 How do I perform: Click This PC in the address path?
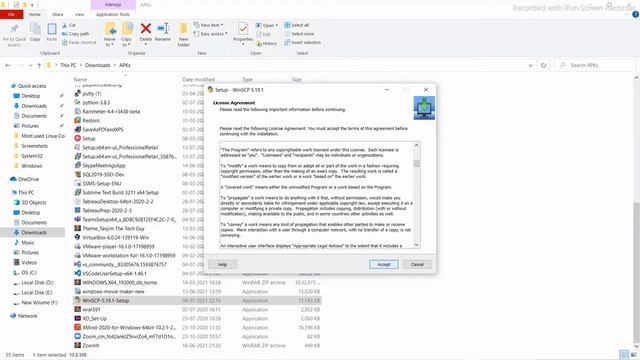[68, 65]
